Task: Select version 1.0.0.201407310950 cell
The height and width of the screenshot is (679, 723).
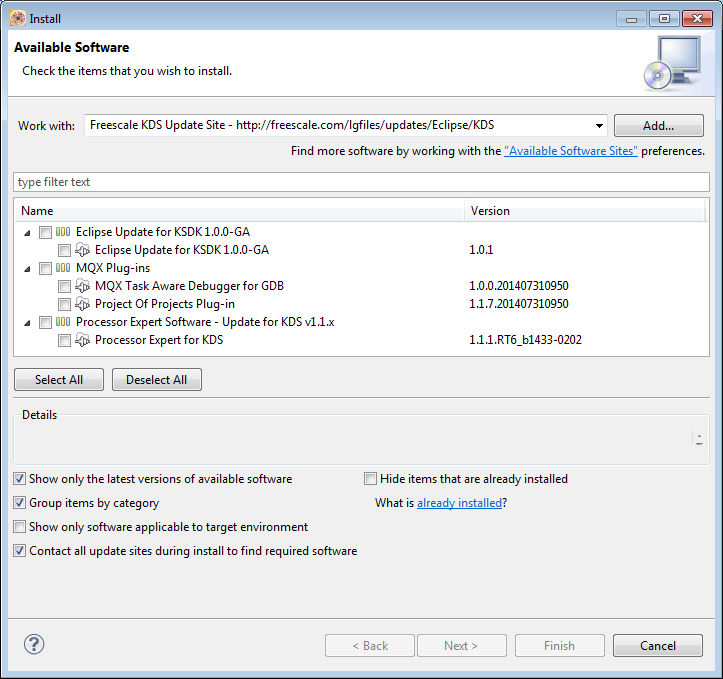Action: click(519, 286)
